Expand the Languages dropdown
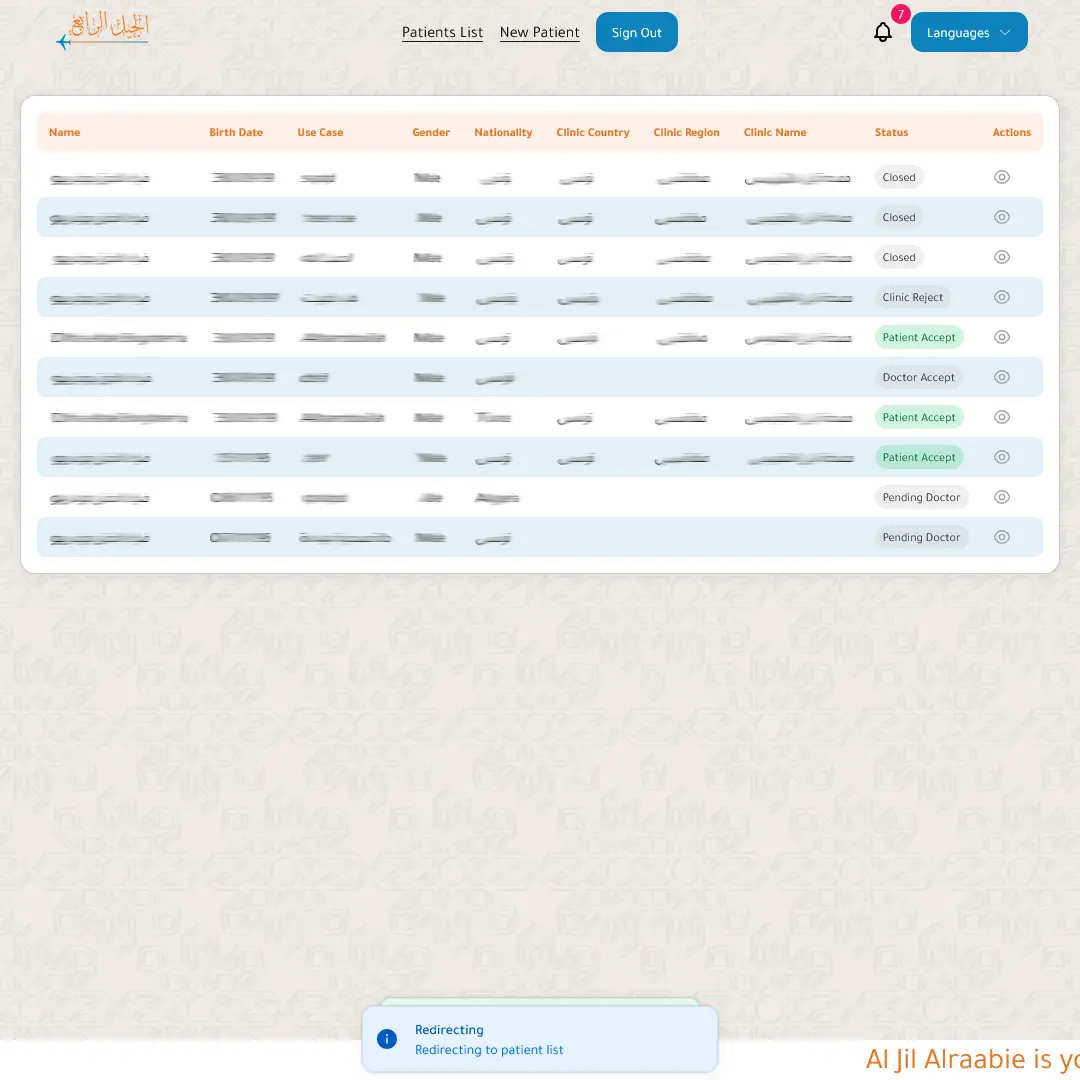This screenshot has width=1080, height=1080. pos(968,33)
